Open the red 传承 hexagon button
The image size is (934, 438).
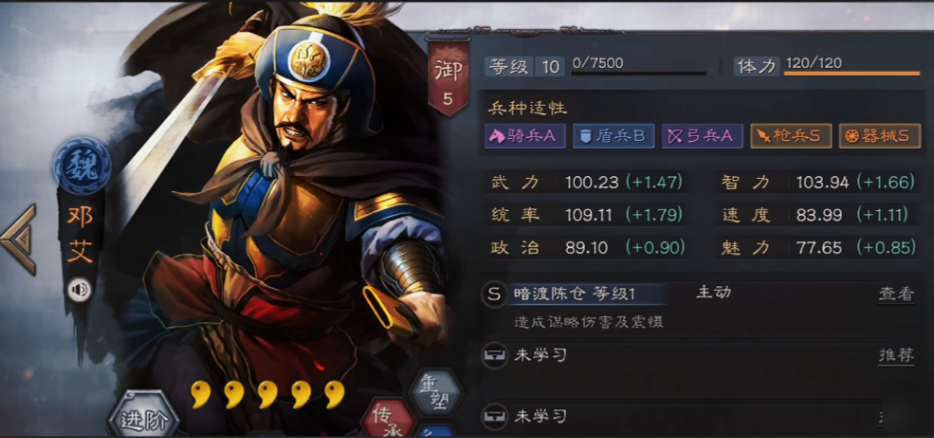pyautogui.click(x=390, y=419)
